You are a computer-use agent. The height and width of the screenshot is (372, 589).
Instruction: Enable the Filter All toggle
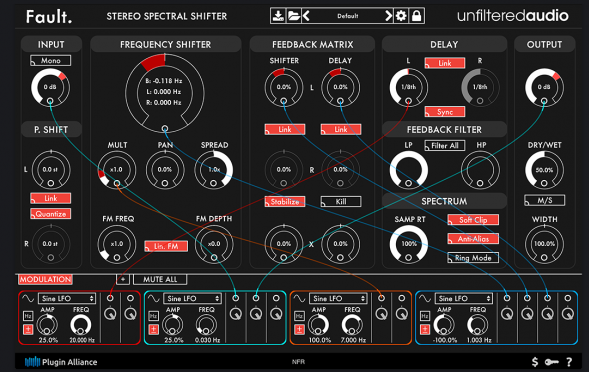(445, 145)
